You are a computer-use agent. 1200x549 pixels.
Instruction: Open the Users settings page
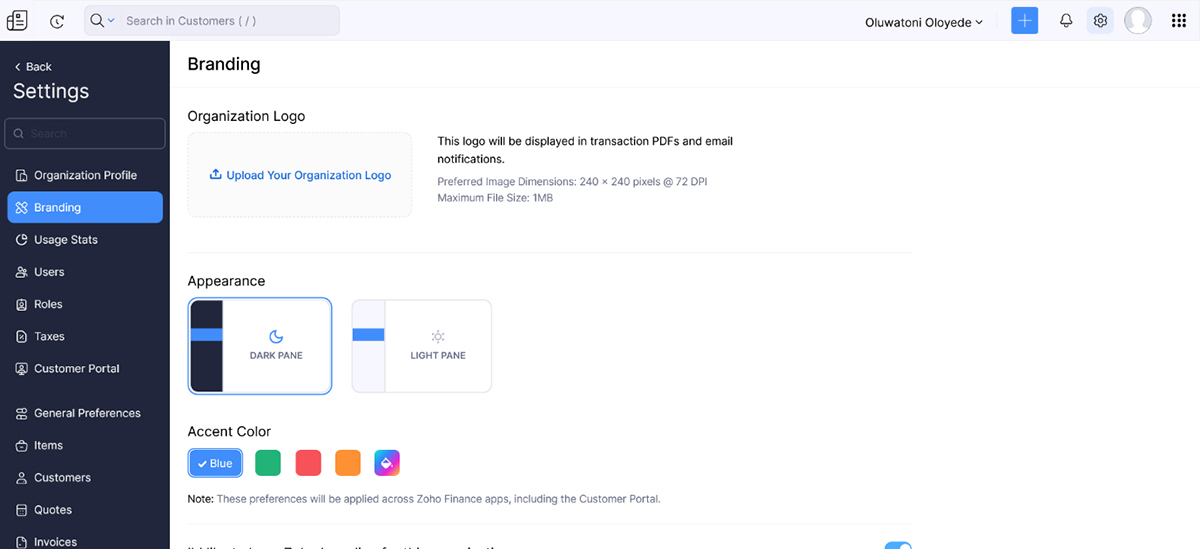(85, 272)
